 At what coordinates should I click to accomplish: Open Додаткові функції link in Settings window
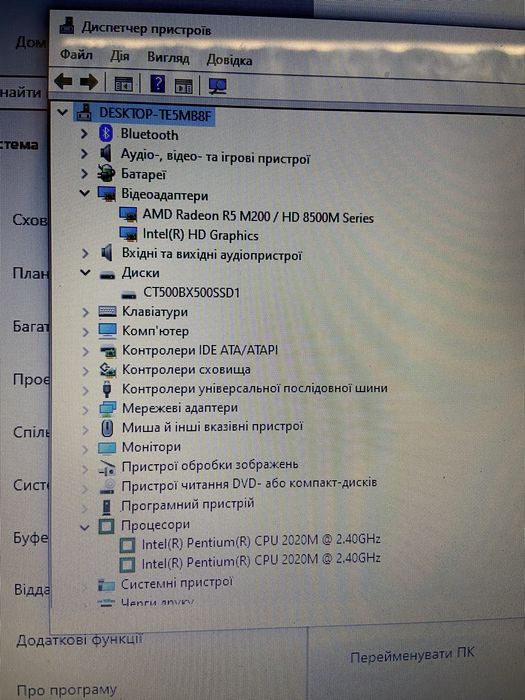pyautogui.click(x=79, y=640)
